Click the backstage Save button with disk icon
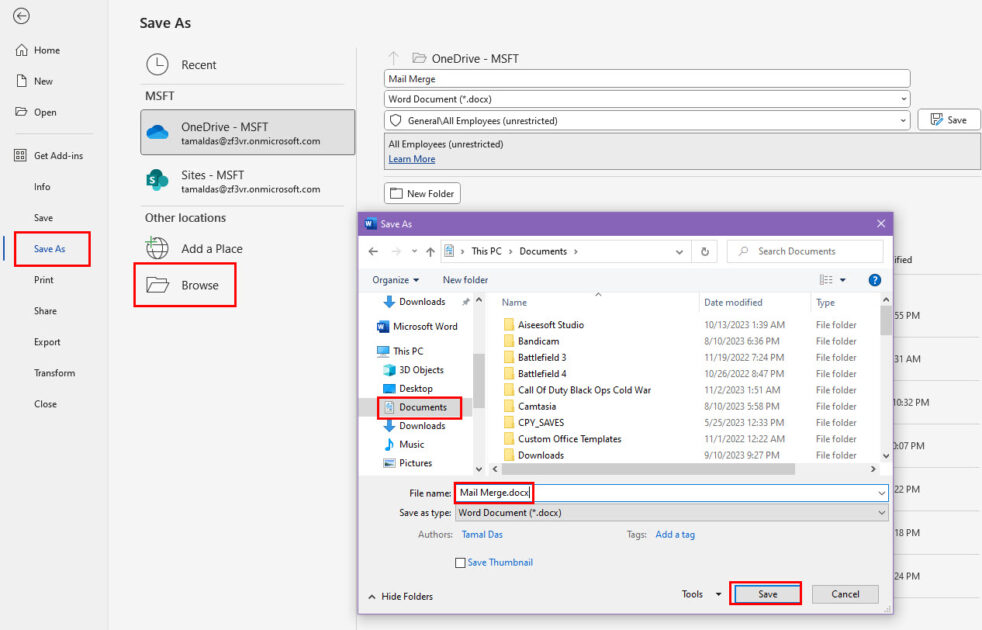The height and width of the screenshot is (630, 982). coord(948,120)
